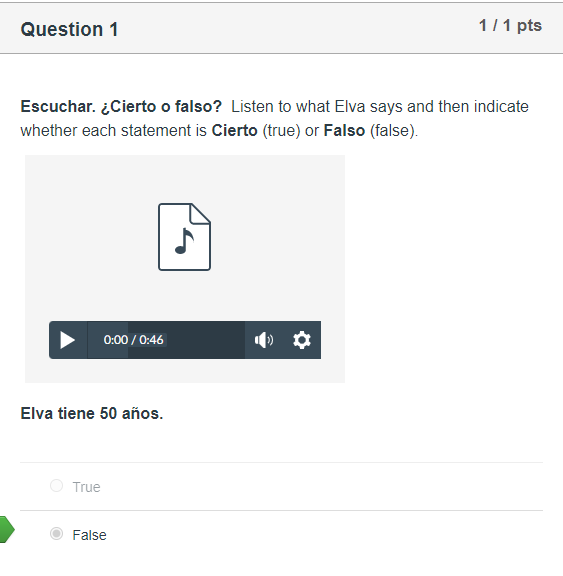Click the False answer label
The image size is (563, 576).
89,535
